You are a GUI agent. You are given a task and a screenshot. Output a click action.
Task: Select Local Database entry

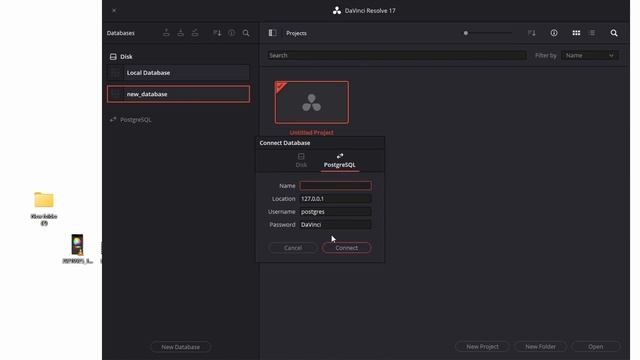click(178, 73)
